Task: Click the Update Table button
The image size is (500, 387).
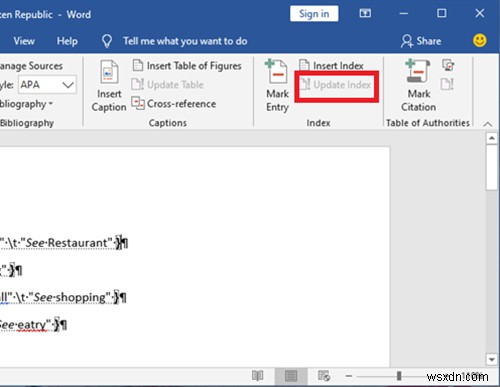Action: click(167, 85)
